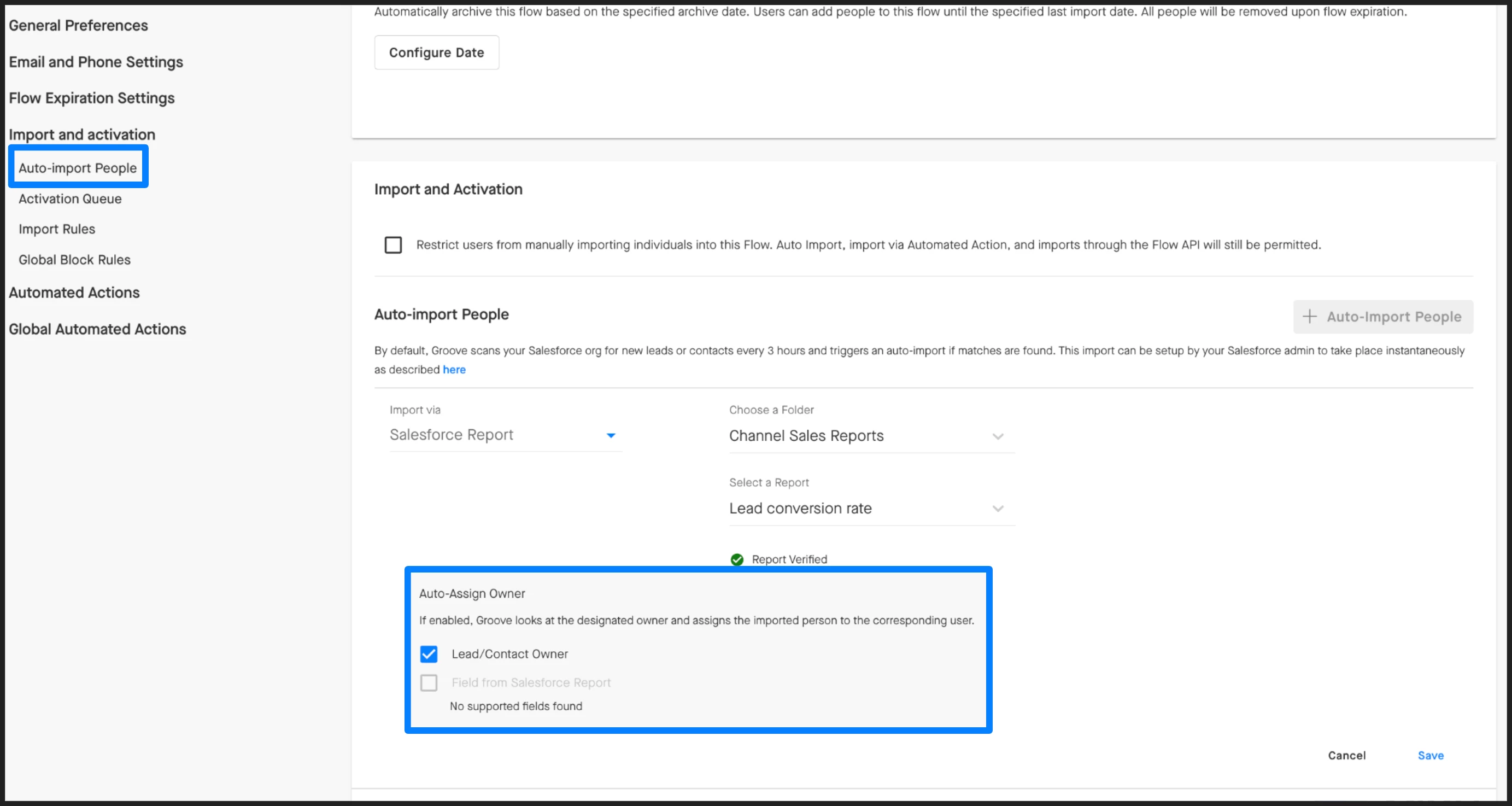Check the restrict manual importing checkbox

(x=392, y=245)
